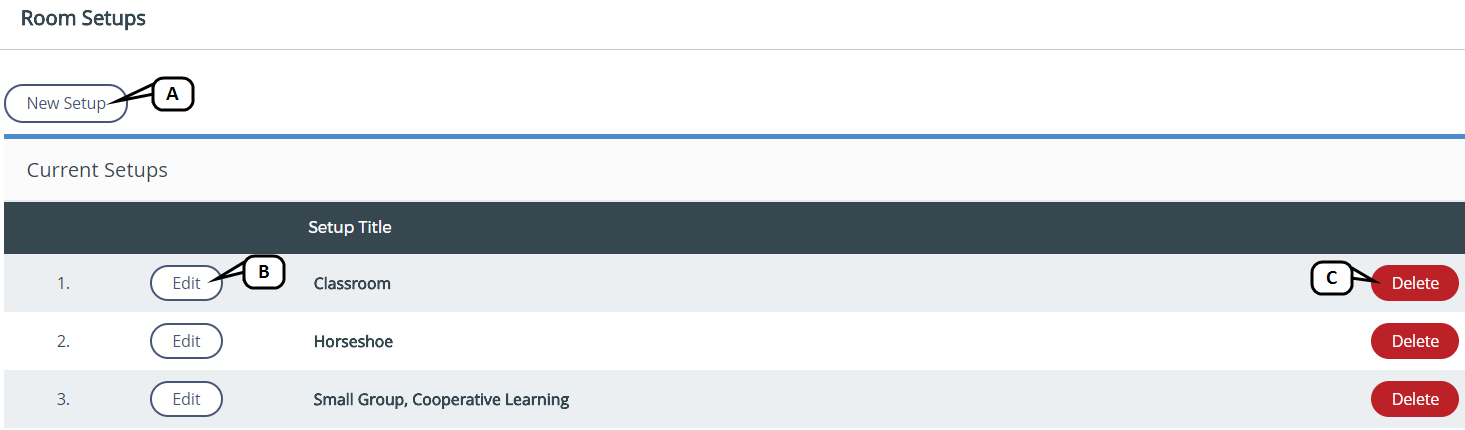
Task: Select the Horseshoe setup title
Action: [353, 342]
